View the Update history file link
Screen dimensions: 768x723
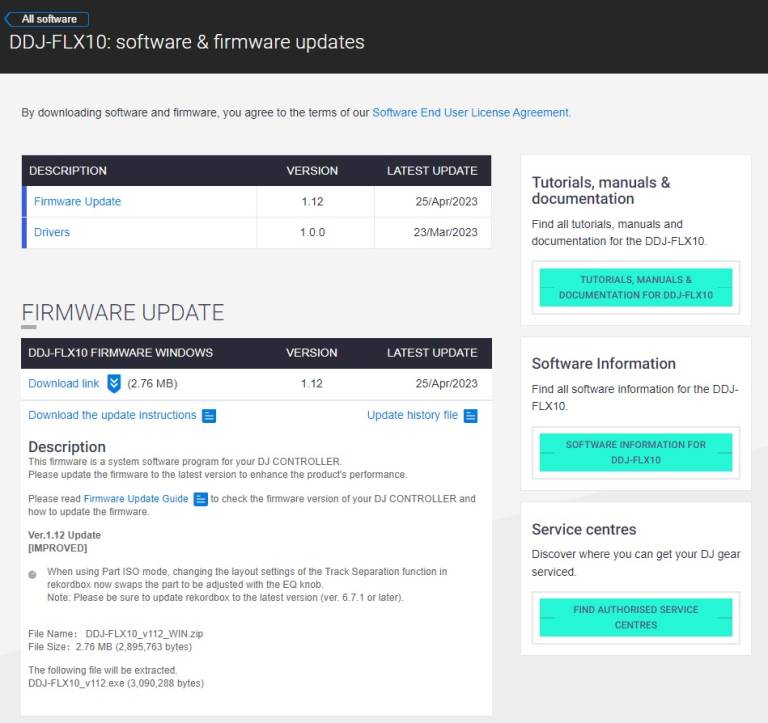(x=412, y=415)
